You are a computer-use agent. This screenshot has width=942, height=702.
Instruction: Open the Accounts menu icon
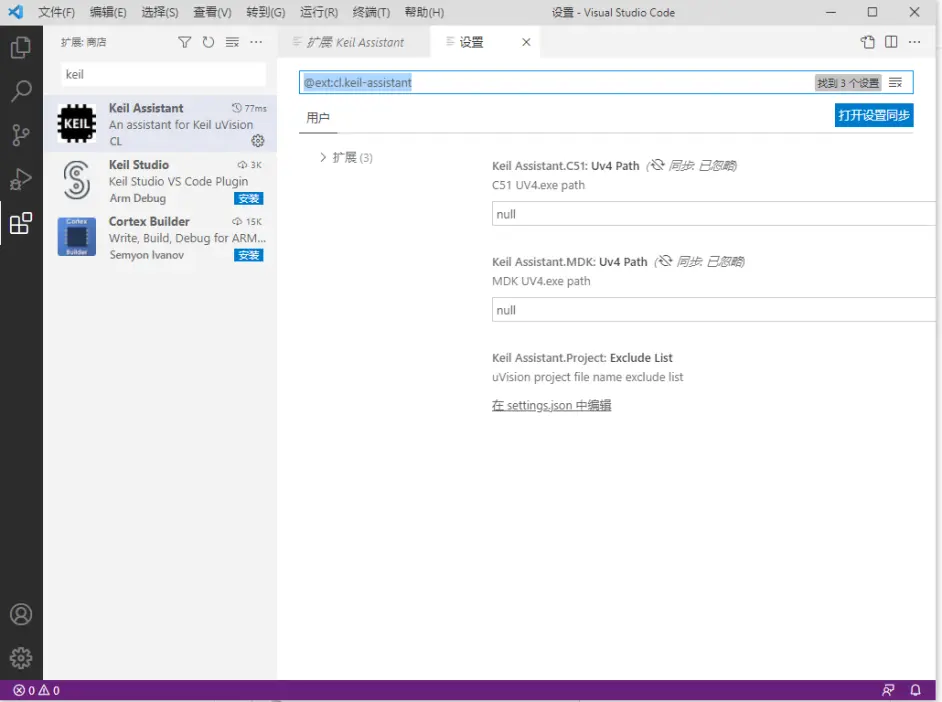21,614
